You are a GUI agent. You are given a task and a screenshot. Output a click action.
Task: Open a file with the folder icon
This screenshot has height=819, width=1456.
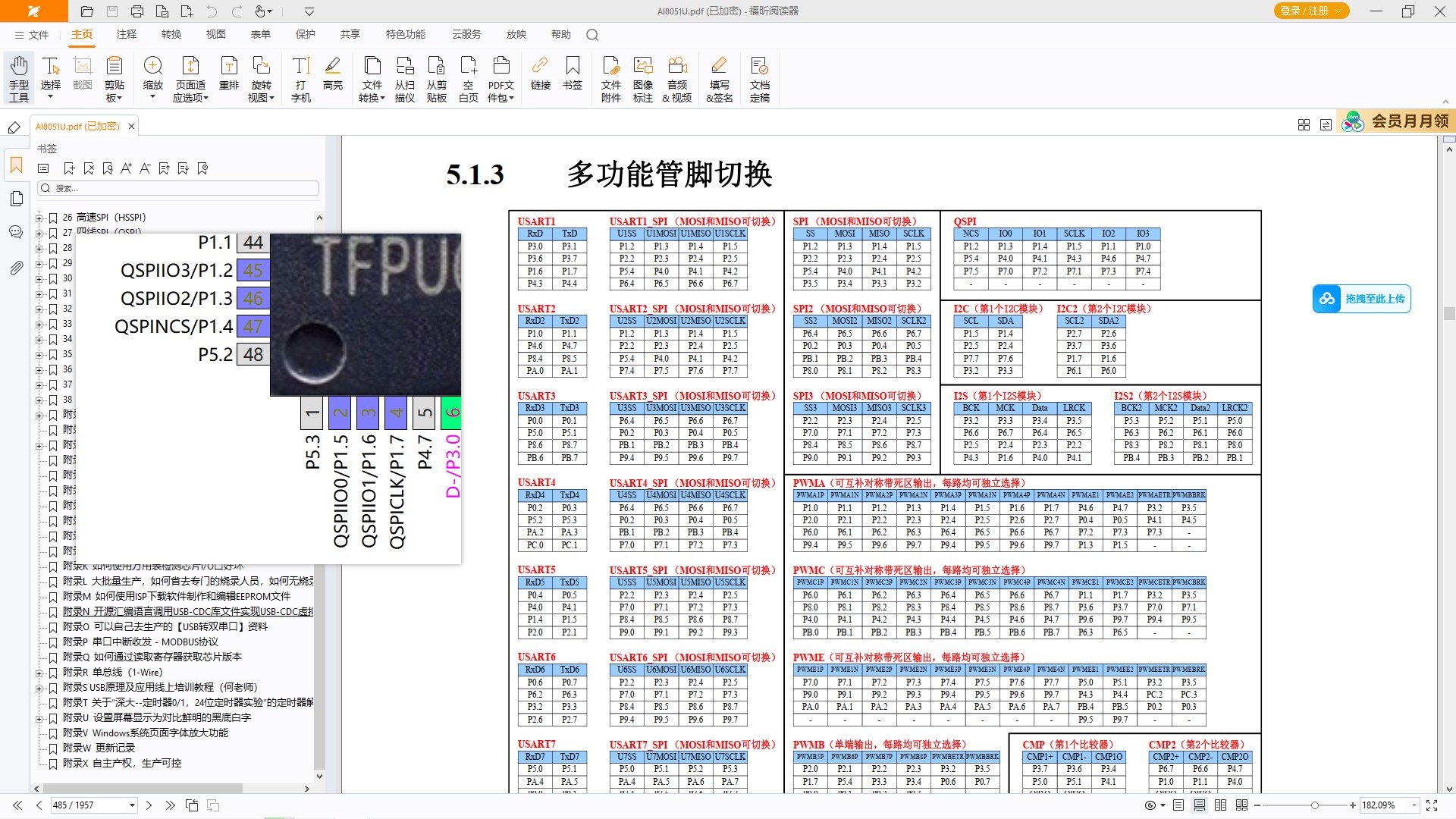pos(86,11)
